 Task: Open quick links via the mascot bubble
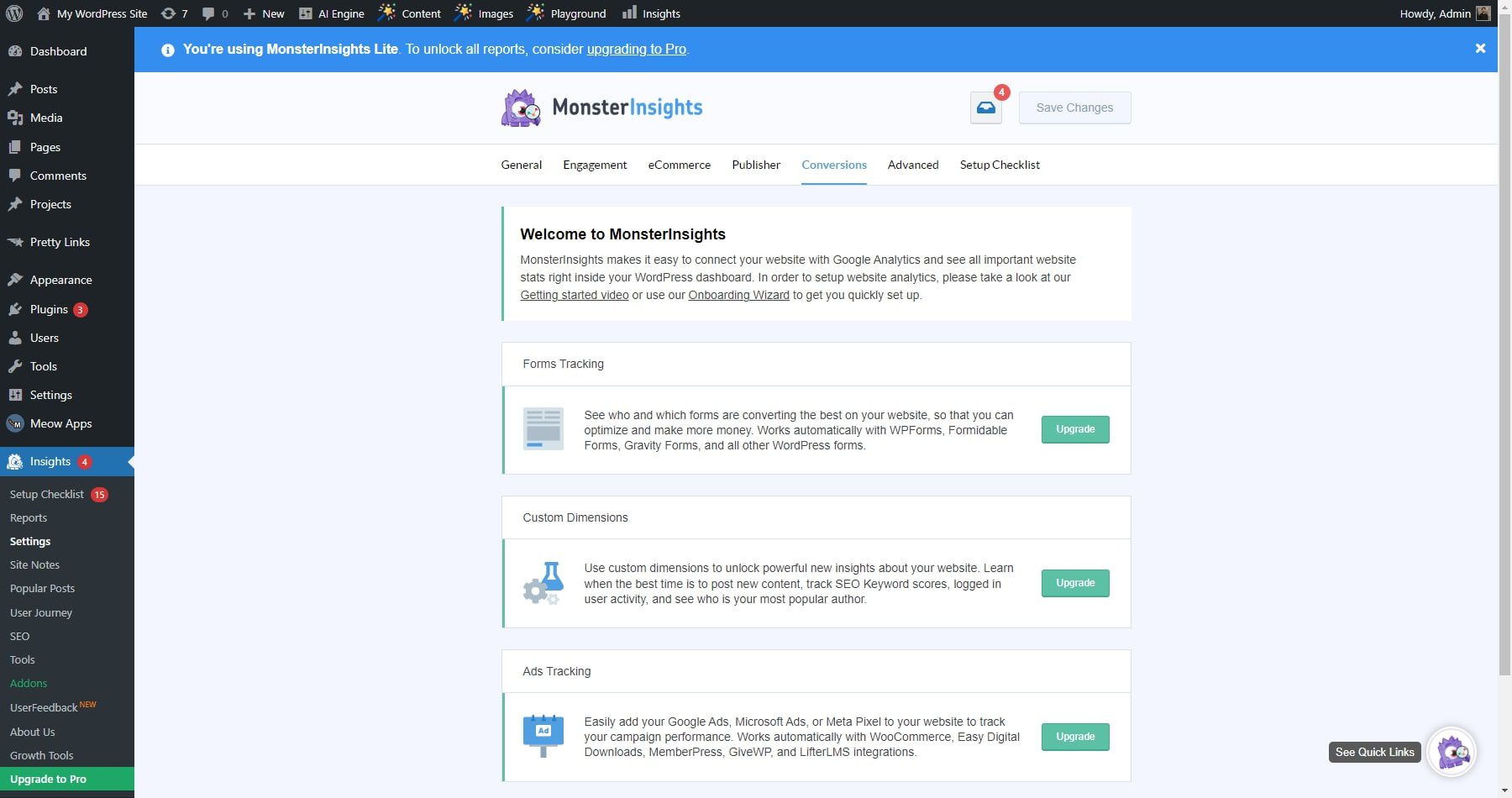click(1452, 752)
